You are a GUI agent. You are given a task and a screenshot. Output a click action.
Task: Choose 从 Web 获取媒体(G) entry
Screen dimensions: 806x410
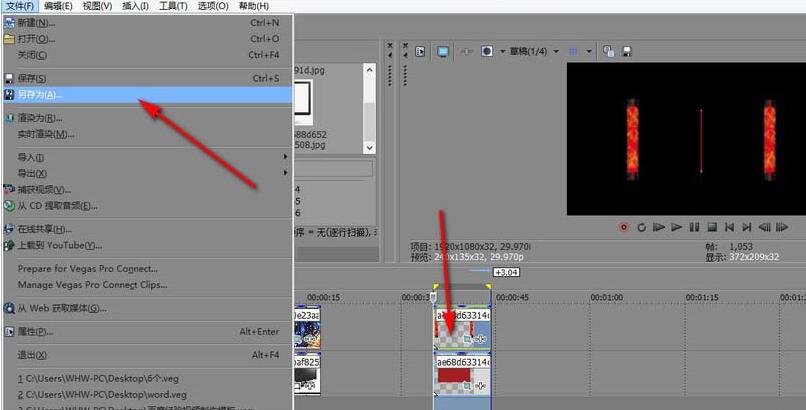(148, 308)
